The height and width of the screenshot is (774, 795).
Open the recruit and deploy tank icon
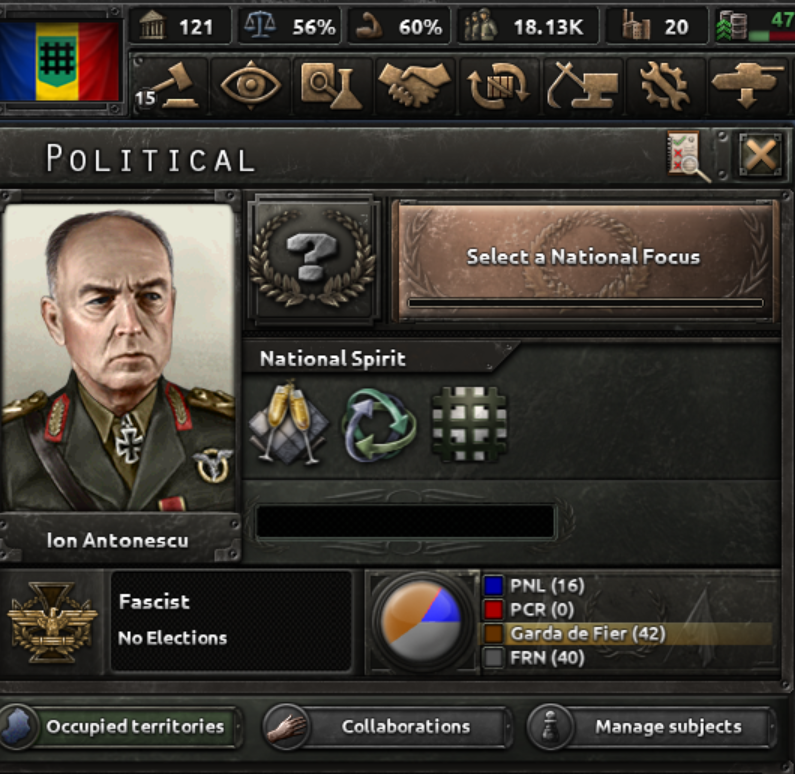click(748, 85)
